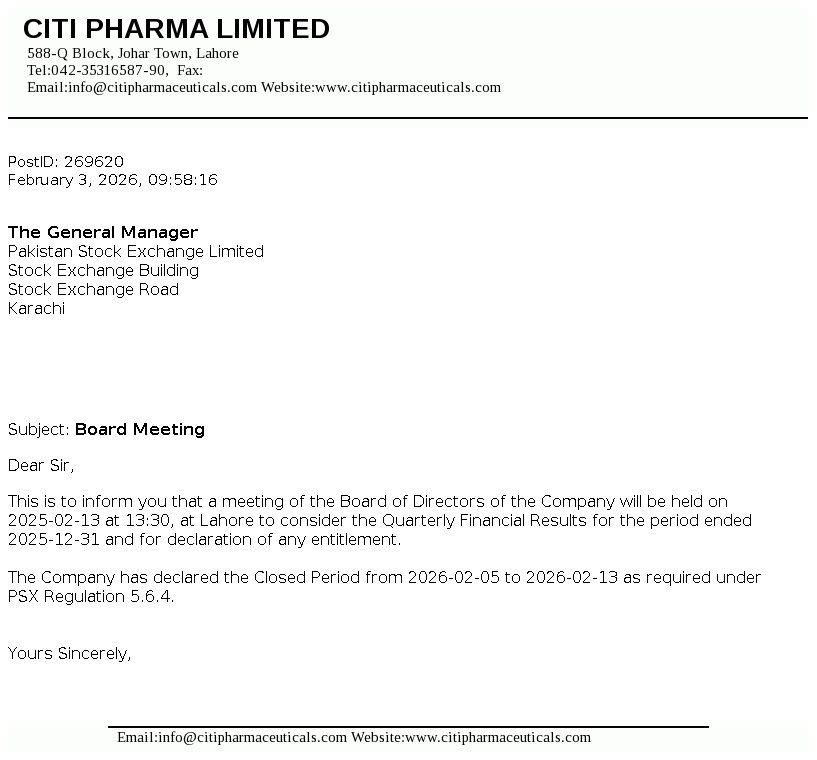Click the Stock Exchange Building line

click(x=103, y=270)
